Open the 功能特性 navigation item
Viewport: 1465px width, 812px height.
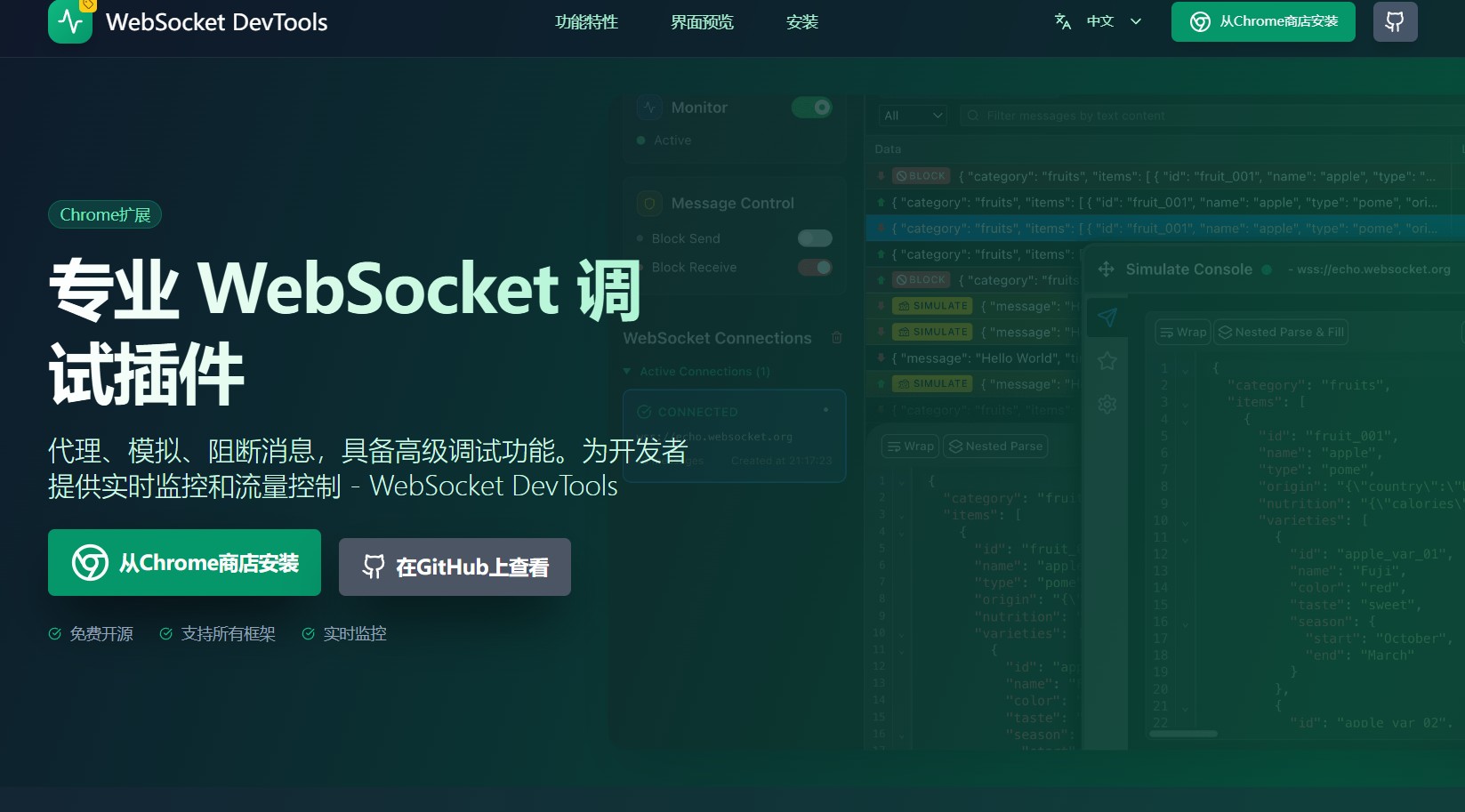tap(586, 21)
